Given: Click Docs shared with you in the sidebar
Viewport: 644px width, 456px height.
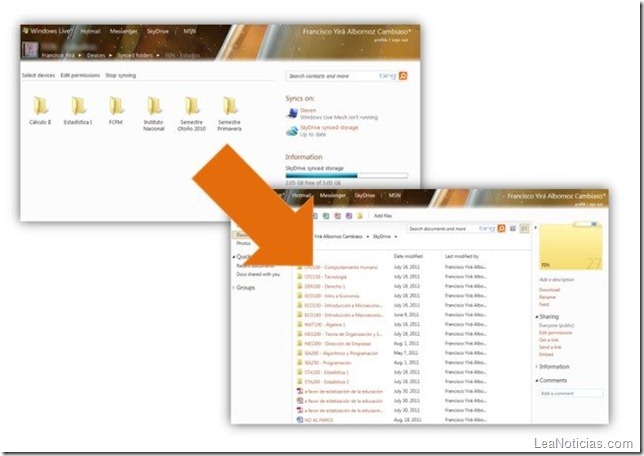Looking at the screenshot, I should pyautogui.click(x=258, y=274).
